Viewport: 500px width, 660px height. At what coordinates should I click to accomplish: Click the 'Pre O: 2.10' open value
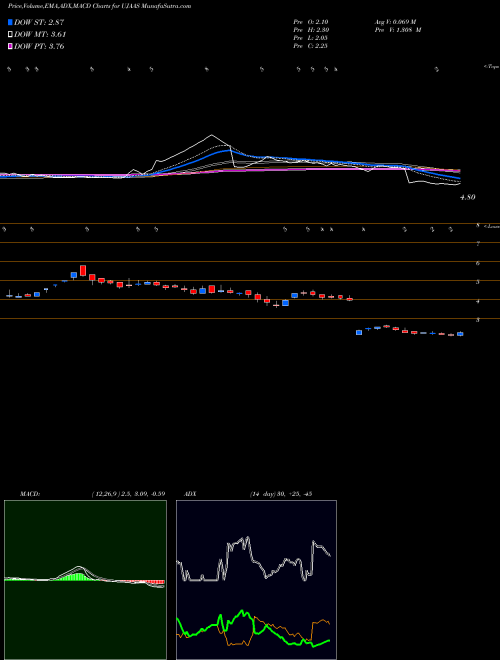tap(311, 22)
